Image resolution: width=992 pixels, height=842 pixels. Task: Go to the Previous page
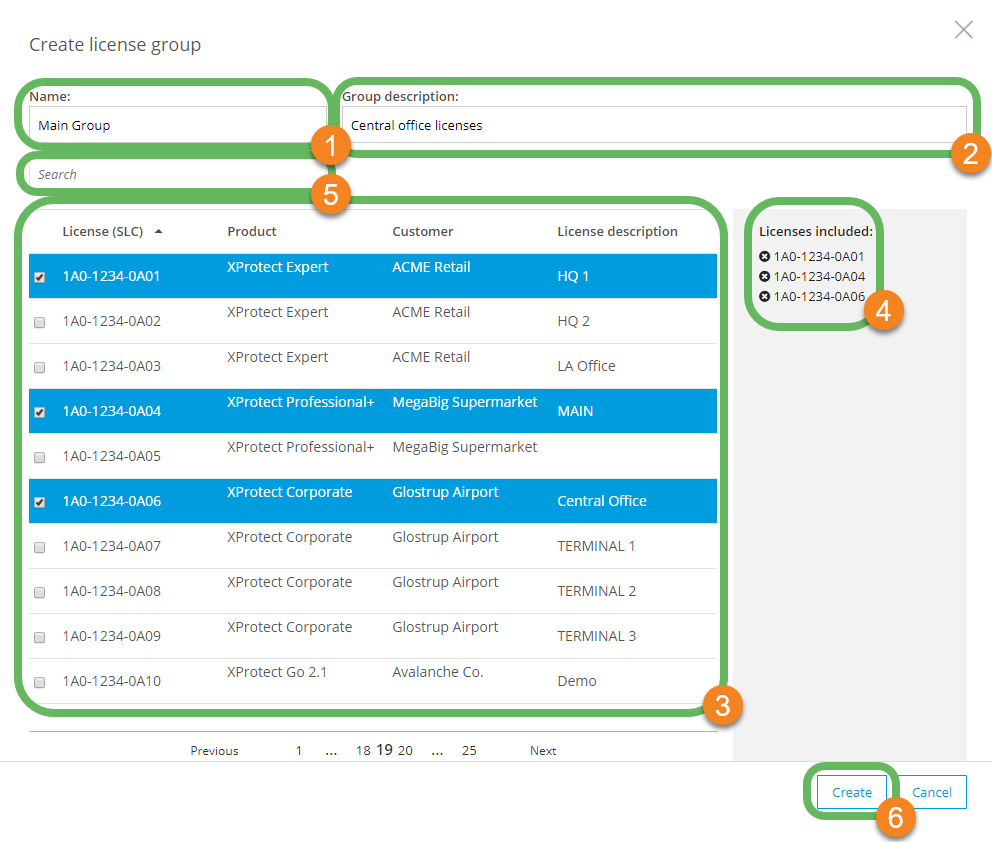214,751
